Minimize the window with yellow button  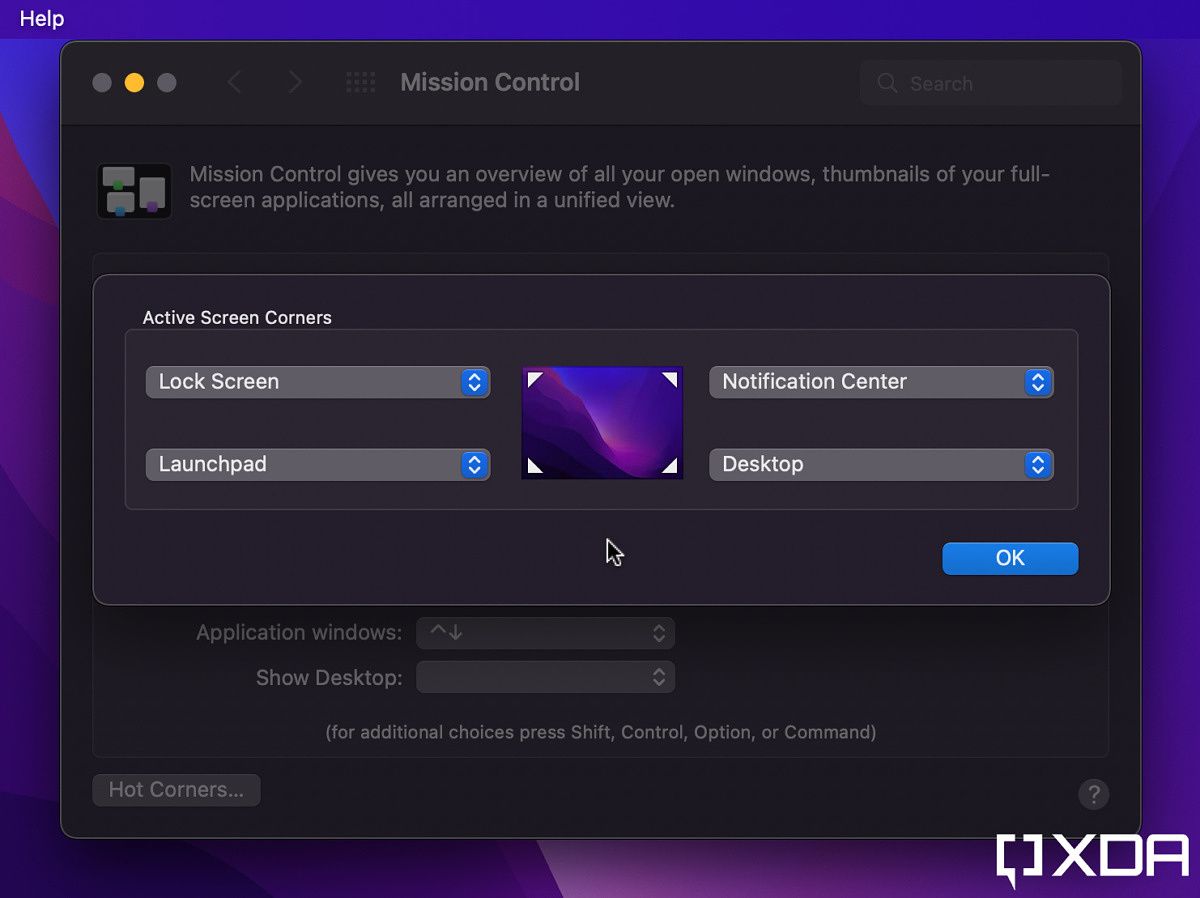[134, 83]
